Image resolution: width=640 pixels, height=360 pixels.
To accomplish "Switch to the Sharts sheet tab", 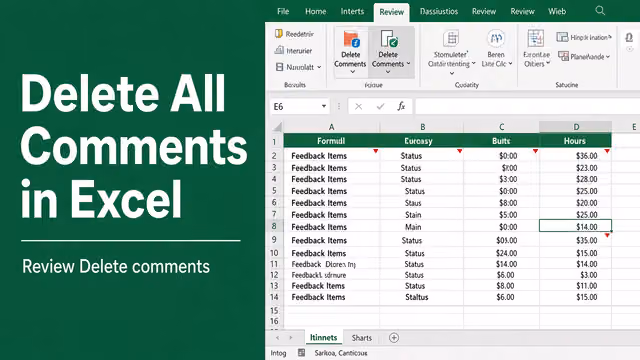I will [362, 338].
